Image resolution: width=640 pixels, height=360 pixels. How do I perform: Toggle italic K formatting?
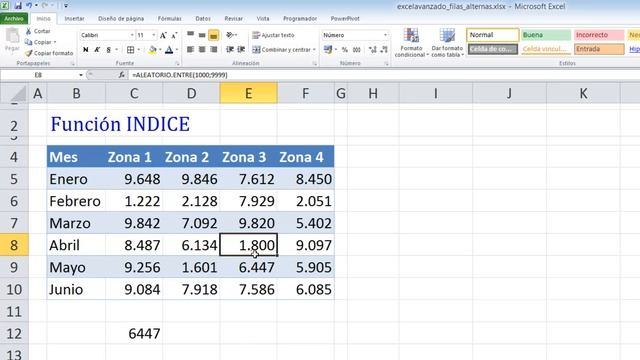coord(97,50)
